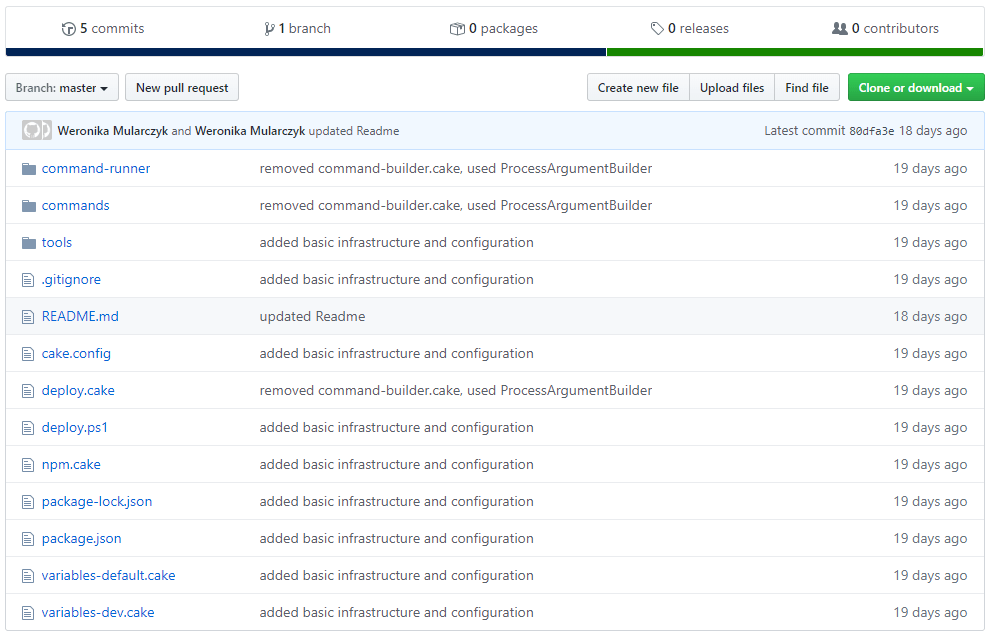Open the latest commit hash 80dfa3e
Screen dimensions: 996x638
tap(871, 131)
